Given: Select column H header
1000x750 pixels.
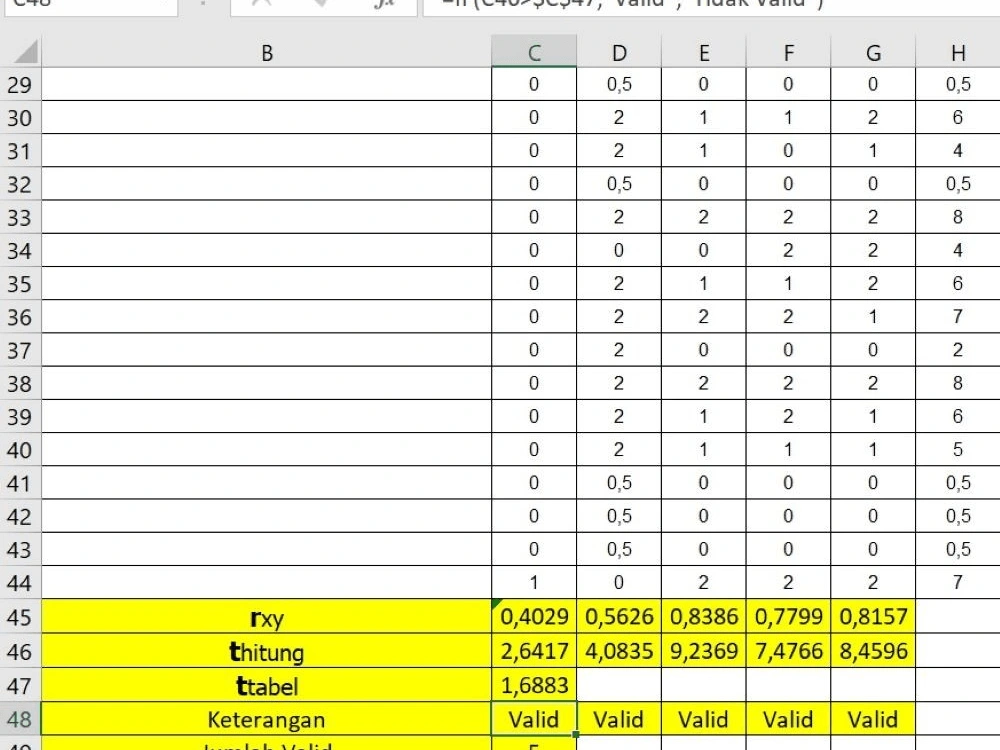Looking at the screenshot, I should pyautogui.click(x=958, y=52).
